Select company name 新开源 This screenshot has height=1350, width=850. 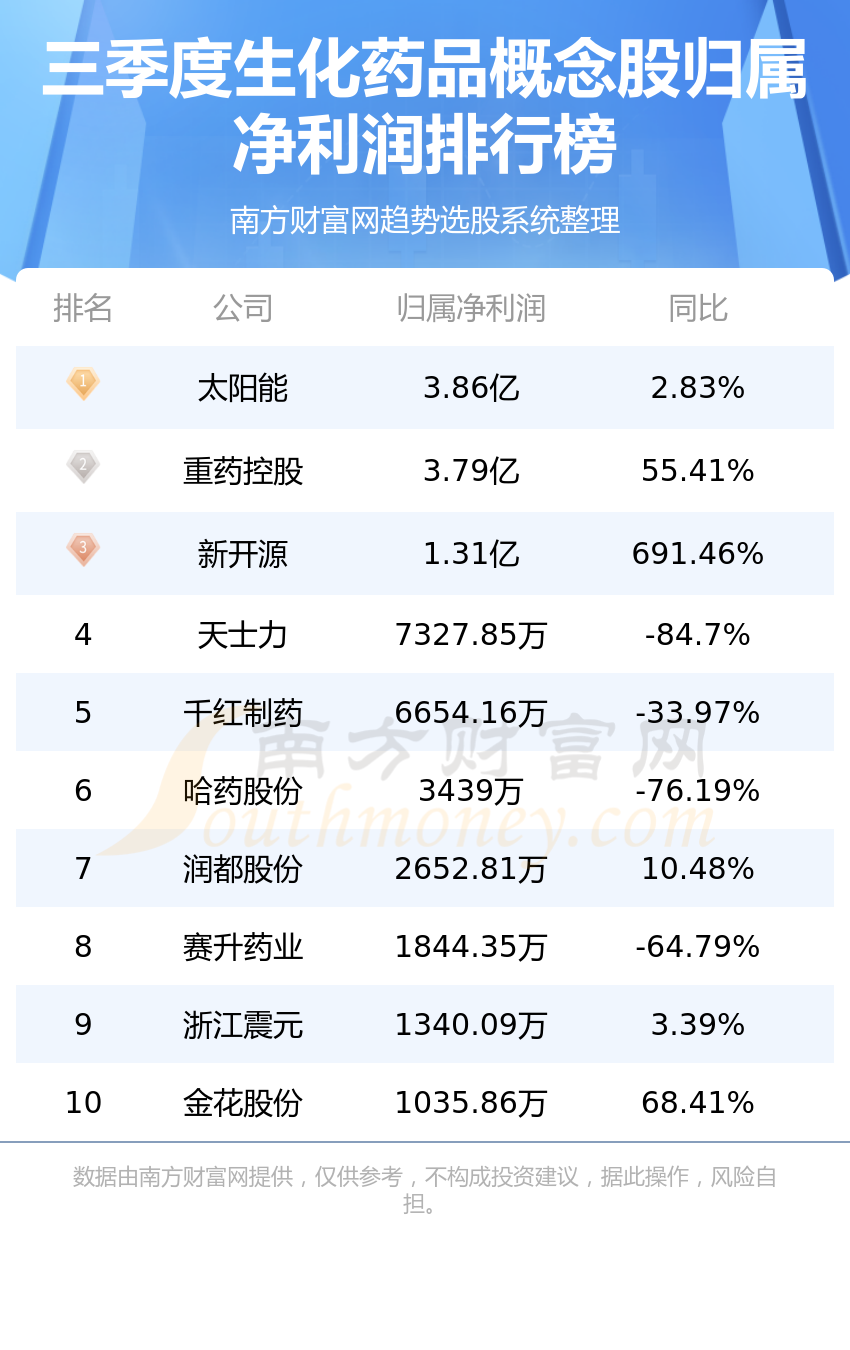click(x=243, y=554)
